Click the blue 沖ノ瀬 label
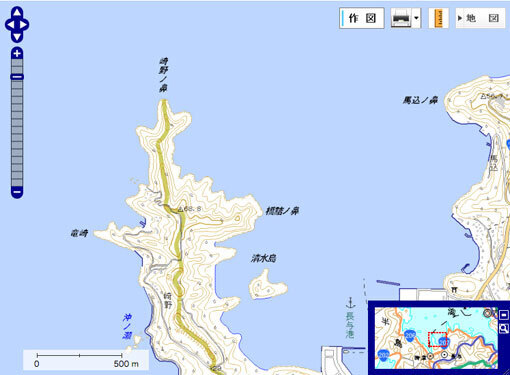This screenshot has width=510, height=375. pos(127,326)
